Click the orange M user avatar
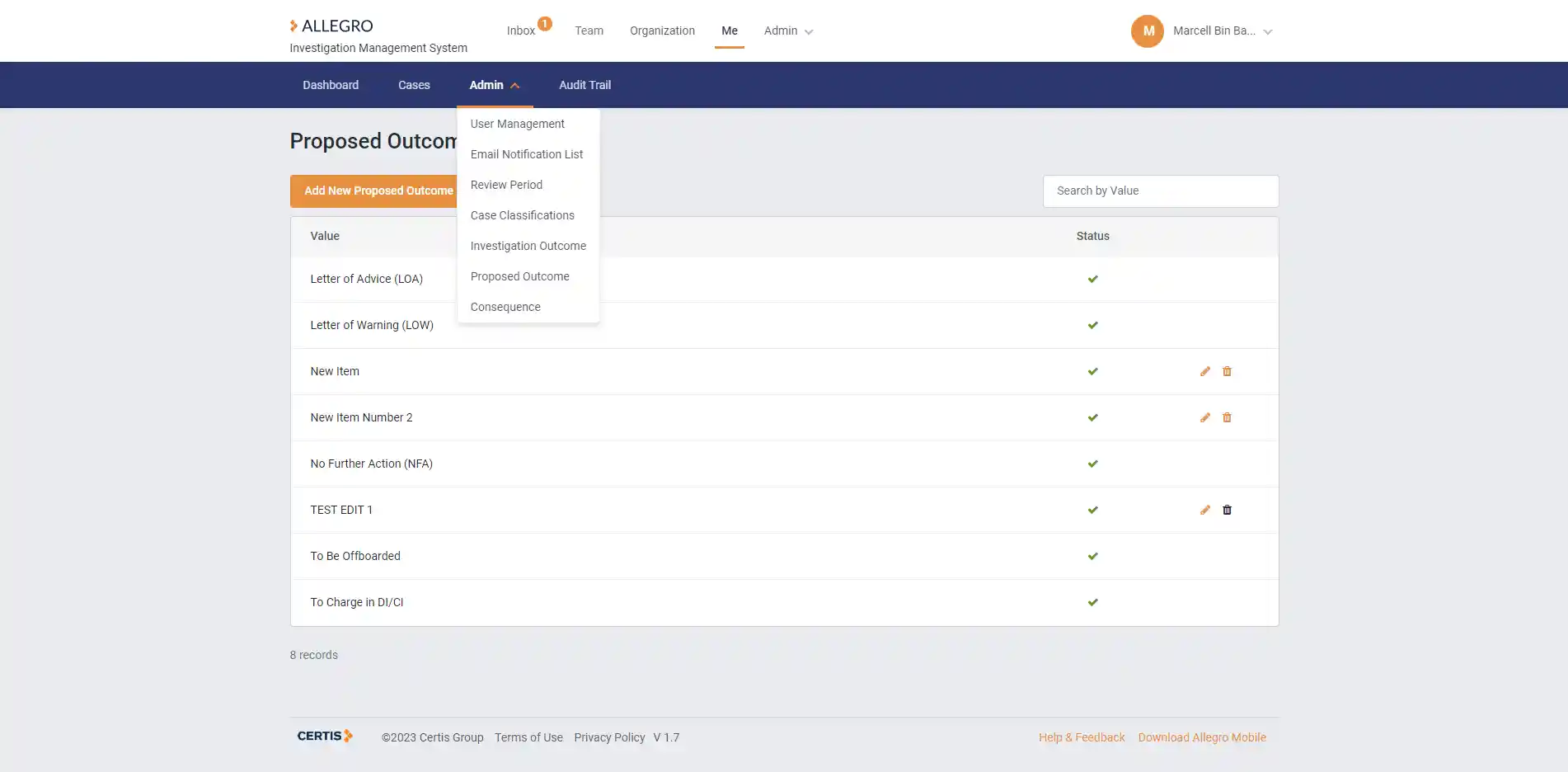The width and height of the screenshot is (1568, 772). [x=1148, y=31]
